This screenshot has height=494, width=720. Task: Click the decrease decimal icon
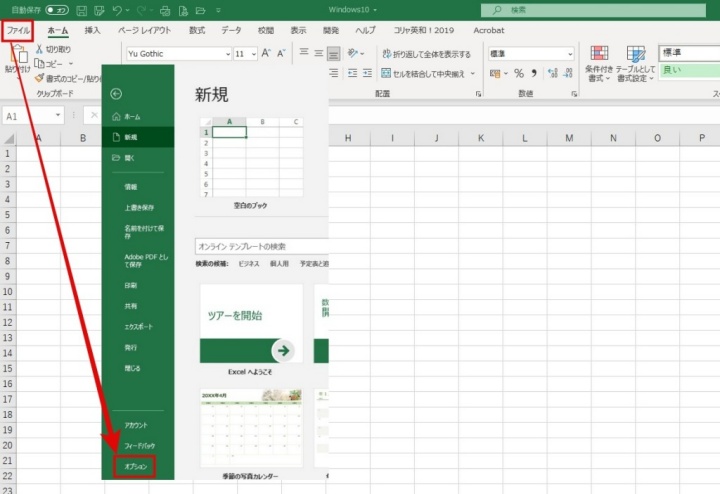[x=568, y=73]
